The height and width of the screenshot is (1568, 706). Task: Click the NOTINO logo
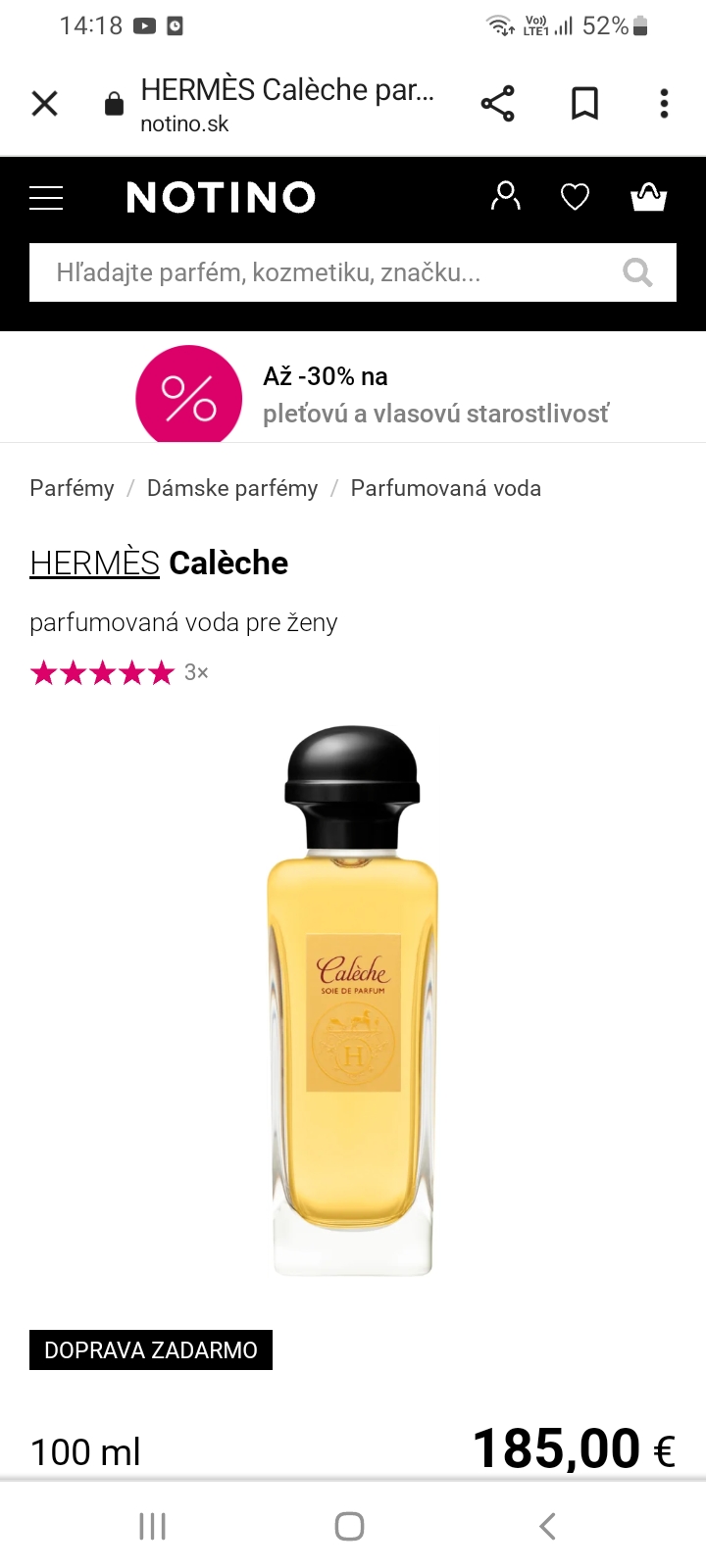pyautogui.click(x=222, y=198)
